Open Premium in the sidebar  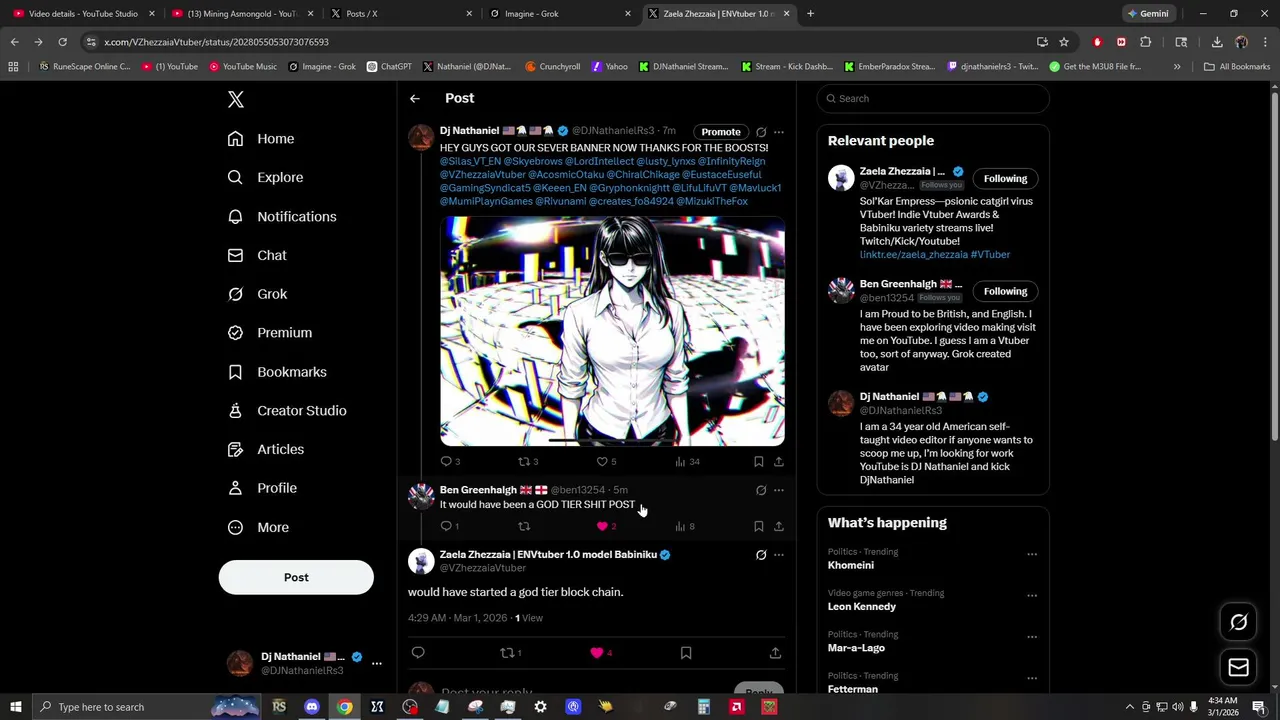coord(270,333)
